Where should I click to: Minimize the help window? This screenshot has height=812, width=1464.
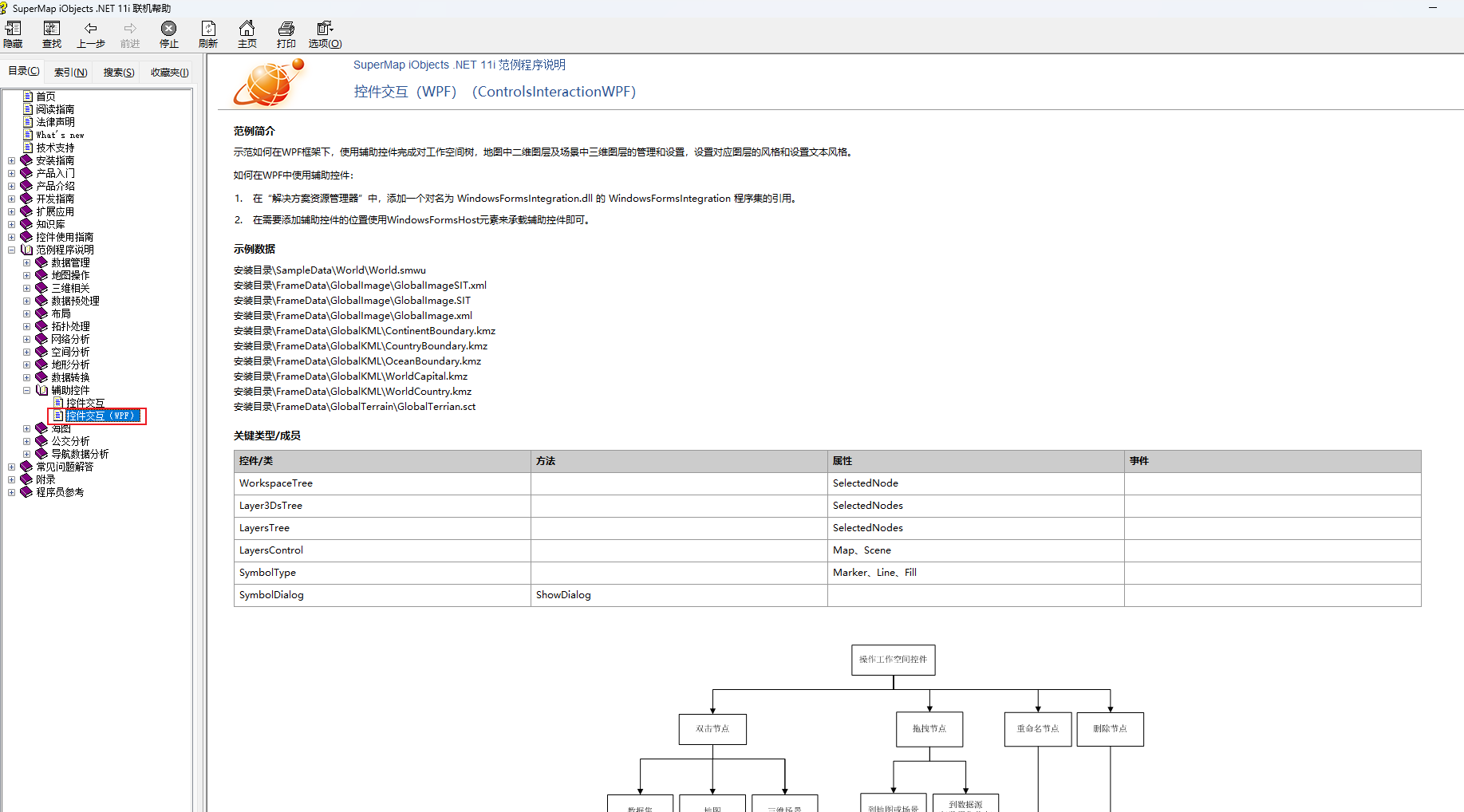point(1433,8)
